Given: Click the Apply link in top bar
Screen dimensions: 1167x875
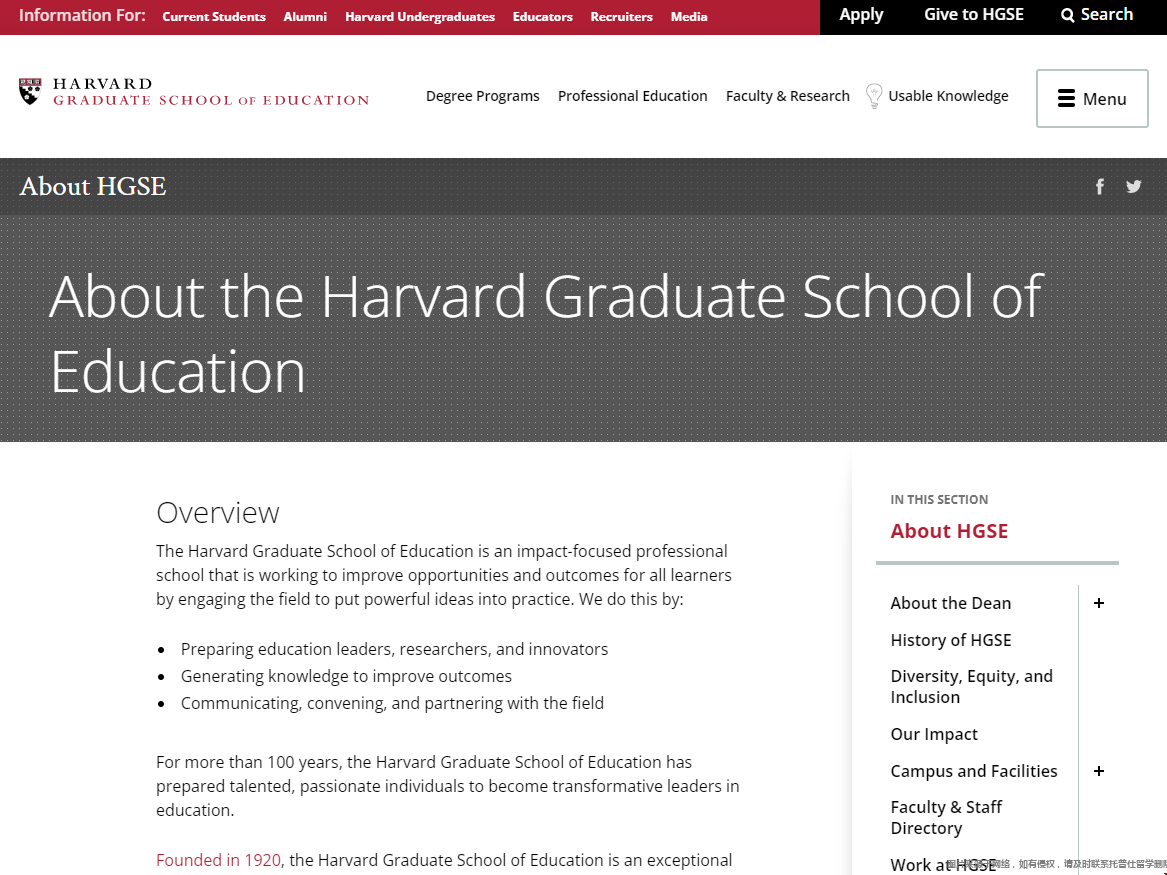Looking at the screenshot, I should pyautogui.click(x=861, y=15).
